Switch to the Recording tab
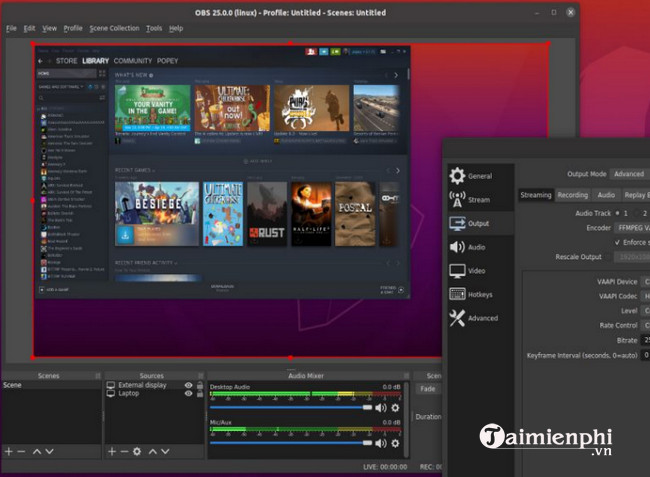This screenshot has width=650, height=477. [572, 195]
